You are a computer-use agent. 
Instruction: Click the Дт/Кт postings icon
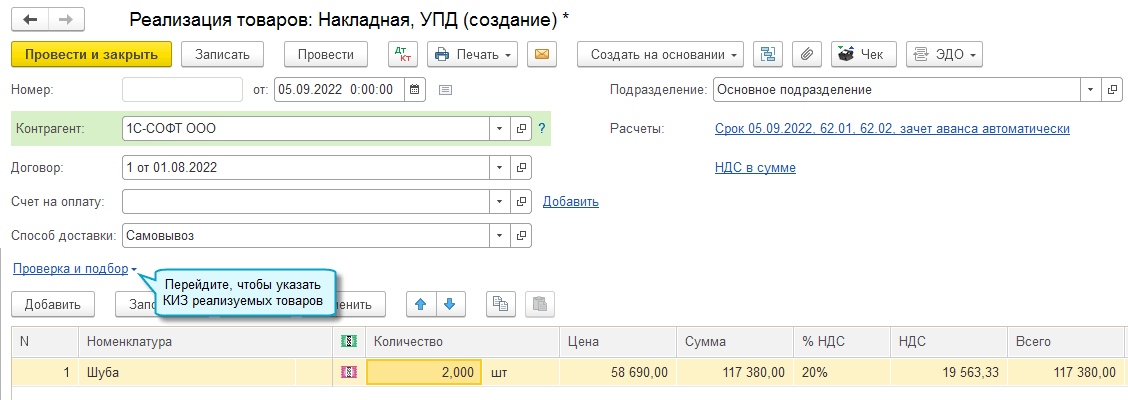[x=403, y=54]
